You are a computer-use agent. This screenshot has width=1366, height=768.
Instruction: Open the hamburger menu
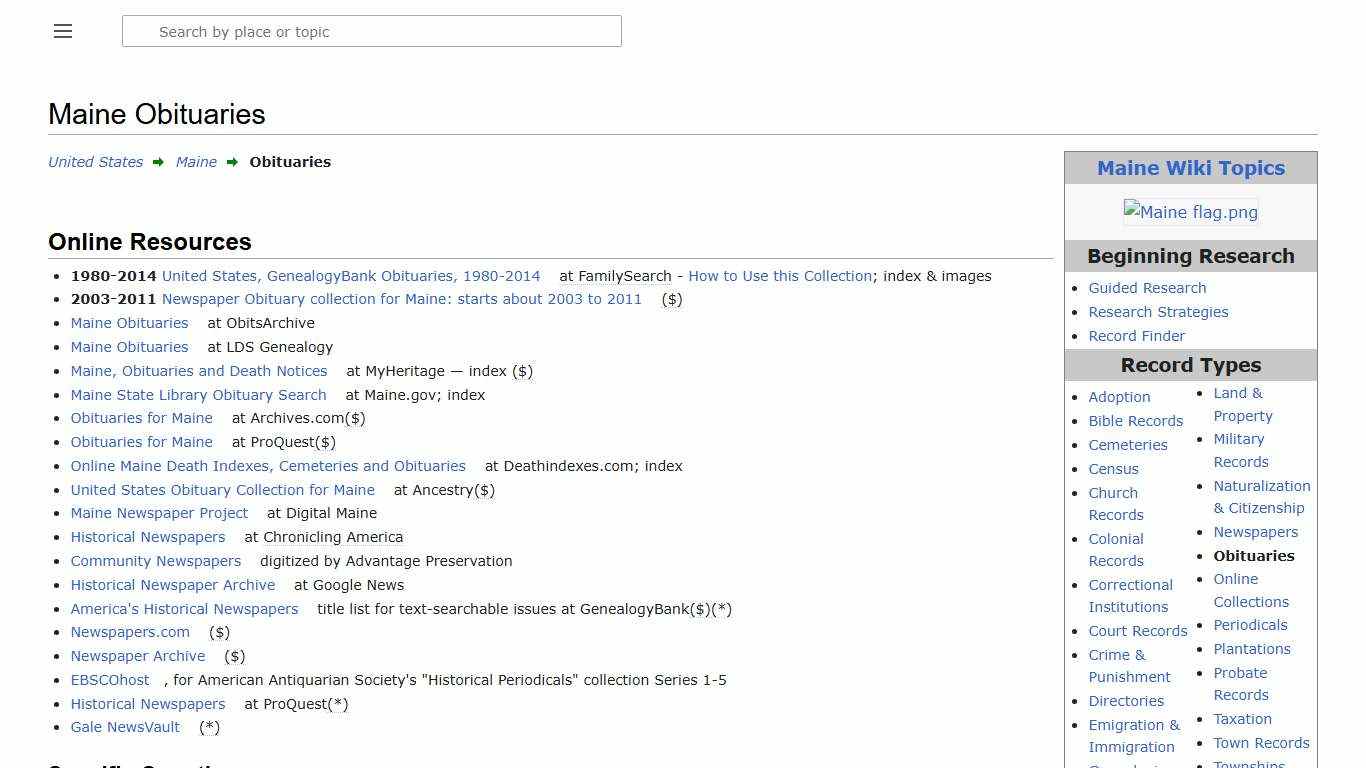point(63,31)
